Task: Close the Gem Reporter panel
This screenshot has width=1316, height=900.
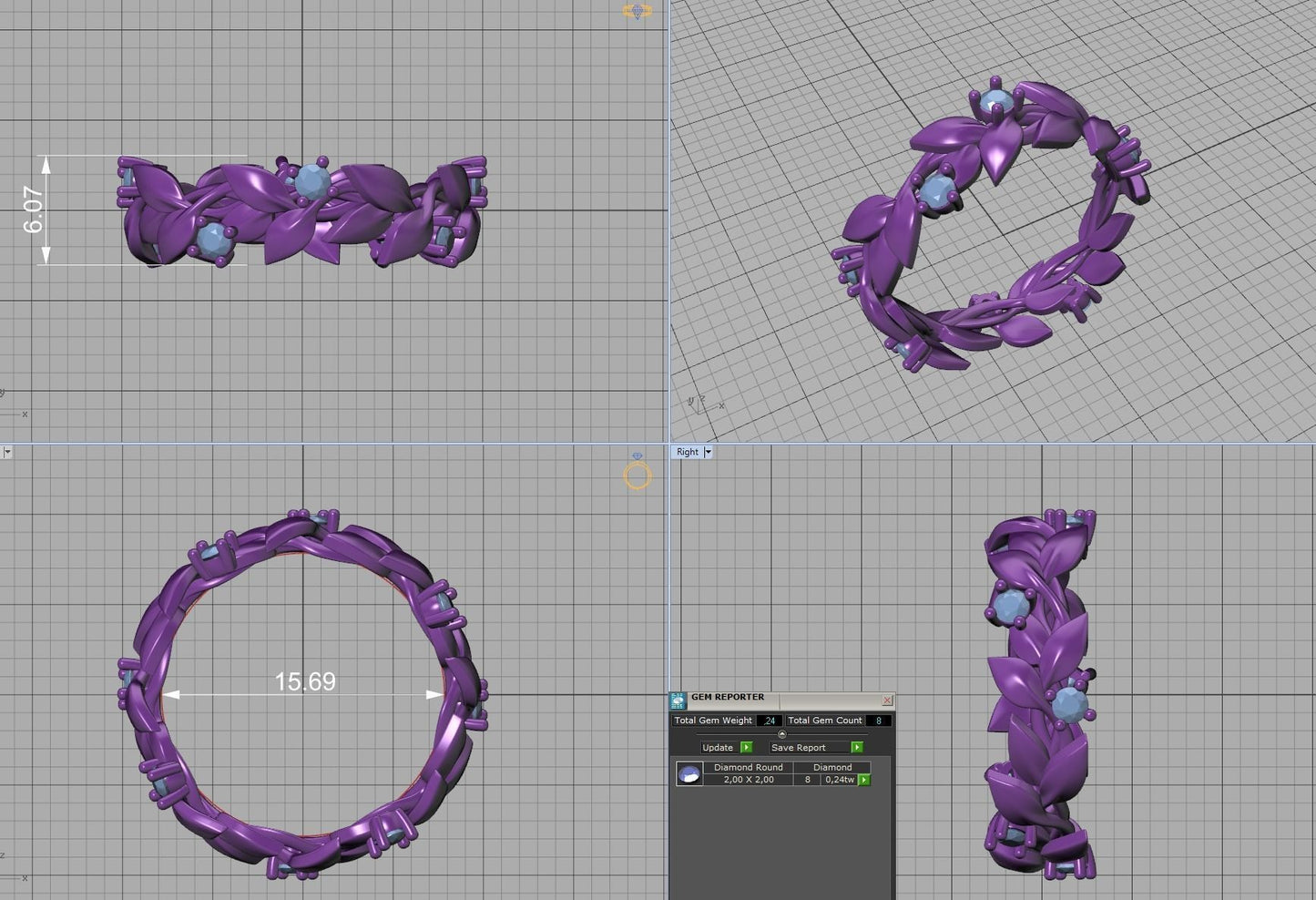Action: [x=887, y=701]
